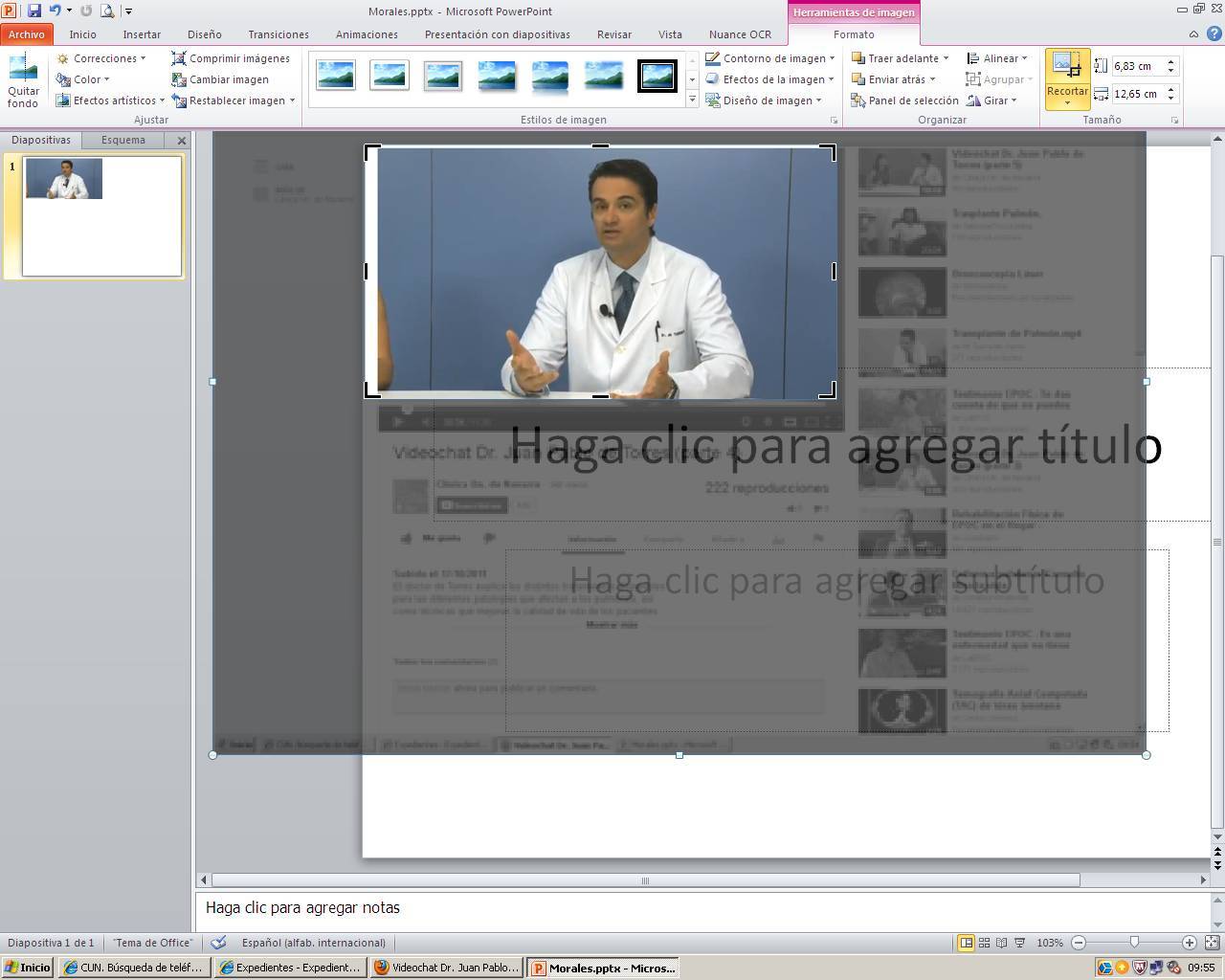Increase the picture height with the up stepper
The image size is (1225, 980).
click(1170, 61)
